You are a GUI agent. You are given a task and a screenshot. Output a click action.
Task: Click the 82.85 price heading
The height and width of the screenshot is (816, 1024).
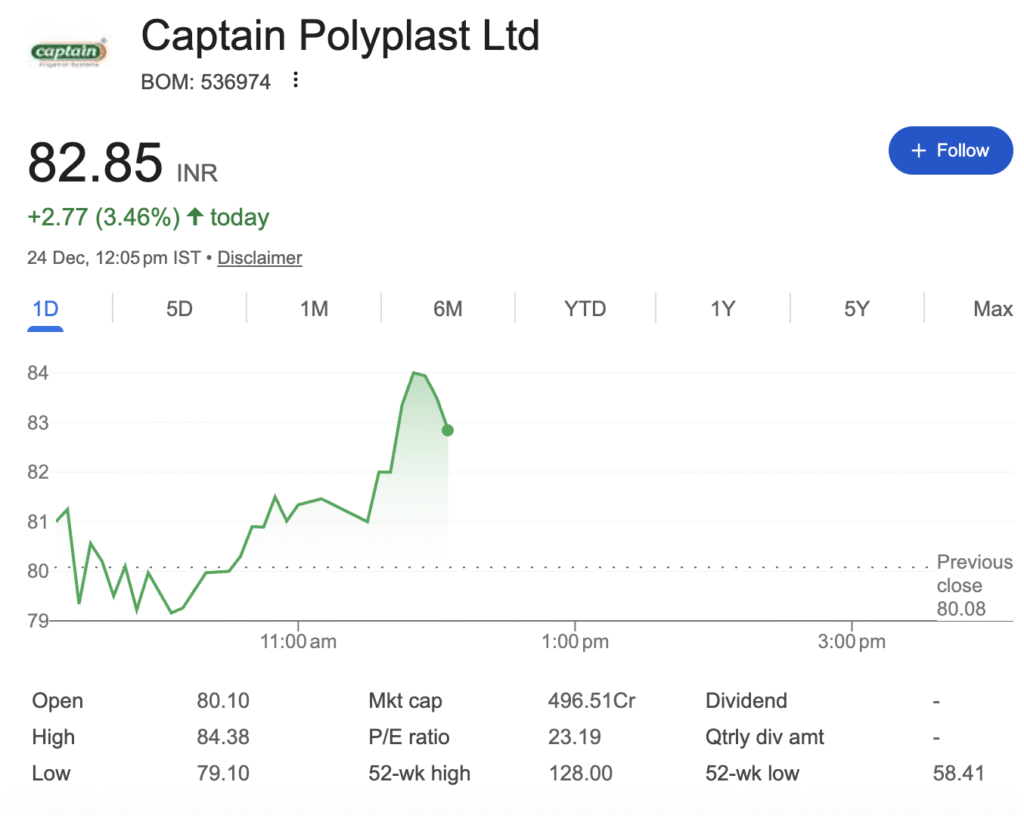point(95,163)
